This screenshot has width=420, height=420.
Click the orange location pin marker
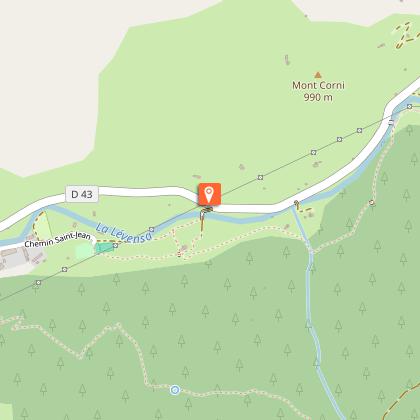point(210,194)
